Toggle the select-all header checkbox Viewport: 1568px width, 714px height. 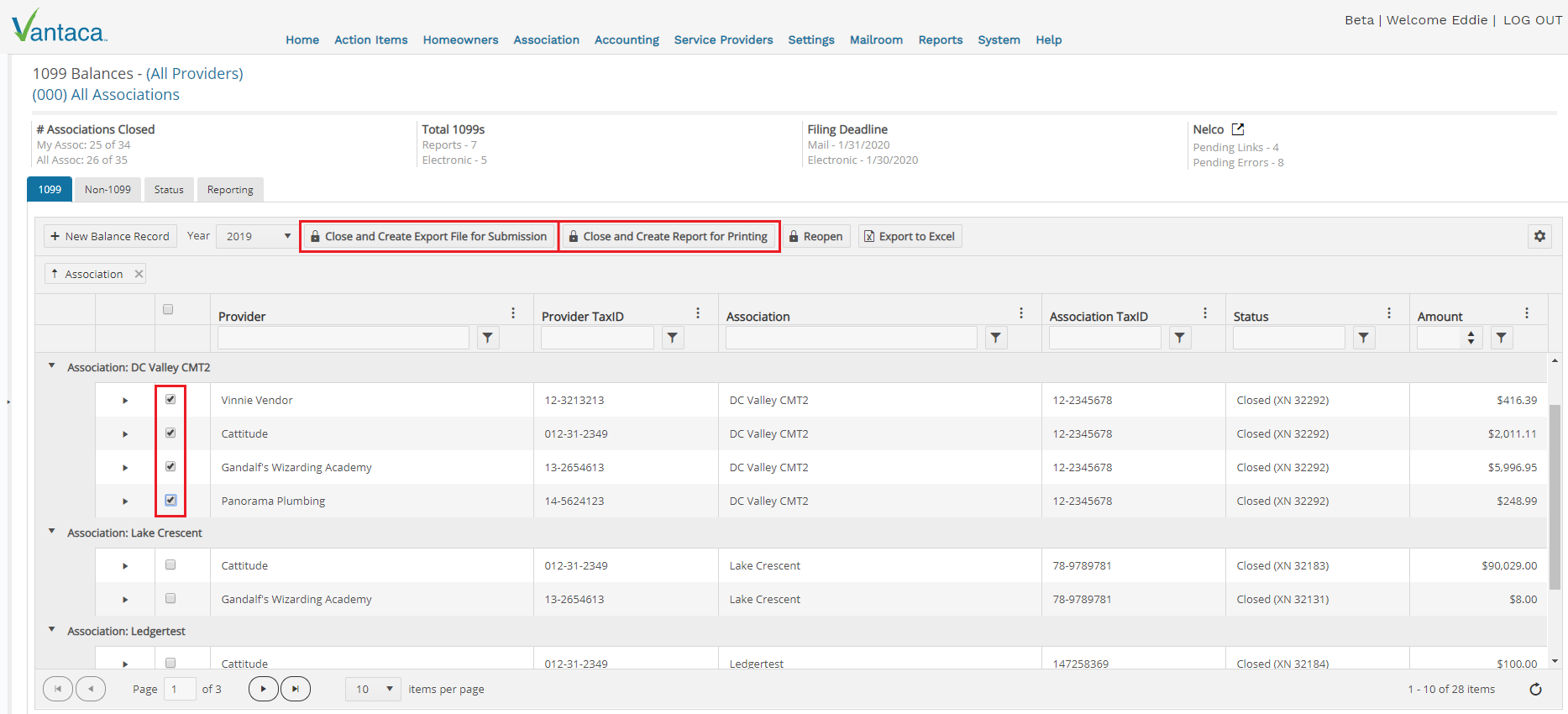click(x=168, y=310)
